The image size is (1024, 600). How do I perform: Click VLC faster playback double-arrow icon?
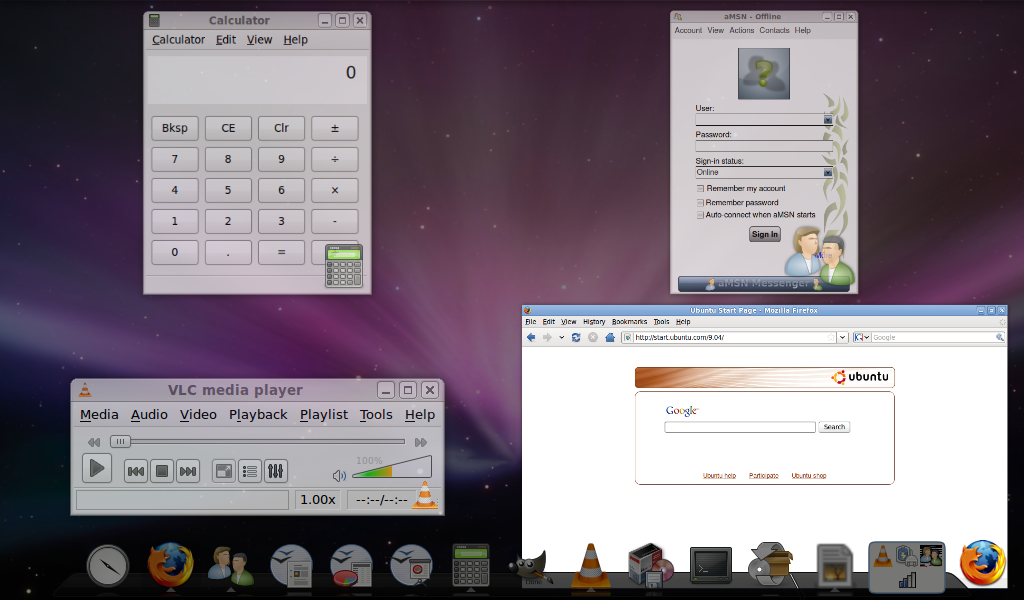pyautogui.click(x=421, y=442)
